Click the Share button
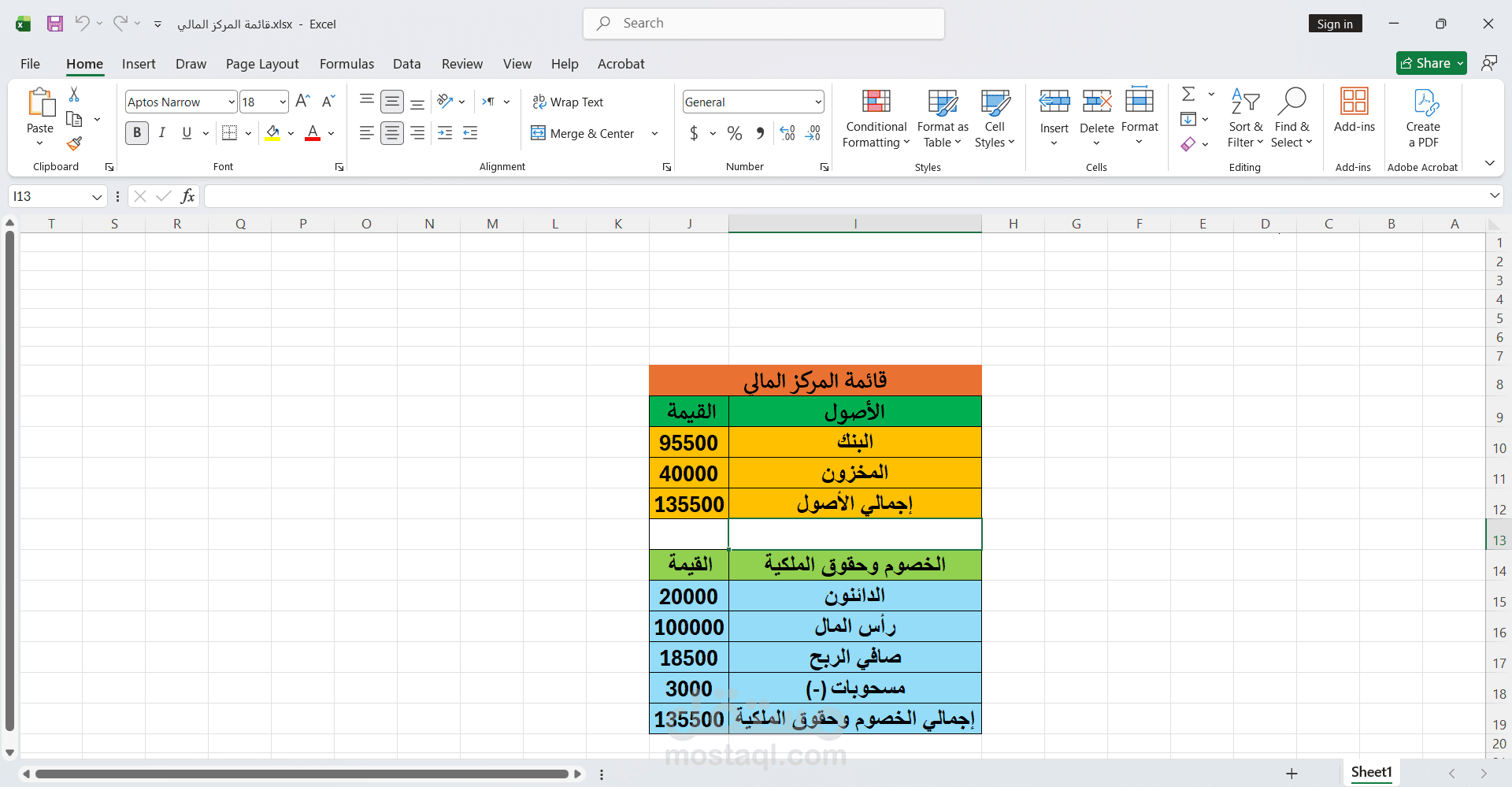 (1431, 63)
